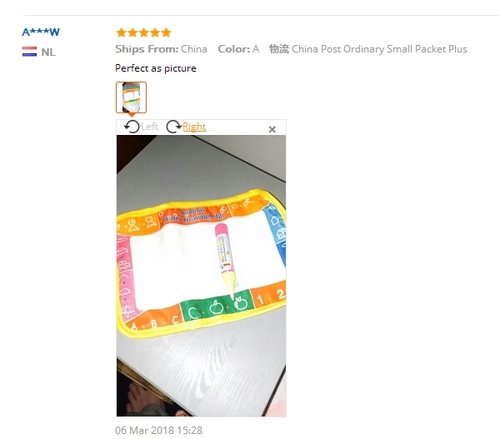Click the 'Color: A' attribute text

coord(238,49)
